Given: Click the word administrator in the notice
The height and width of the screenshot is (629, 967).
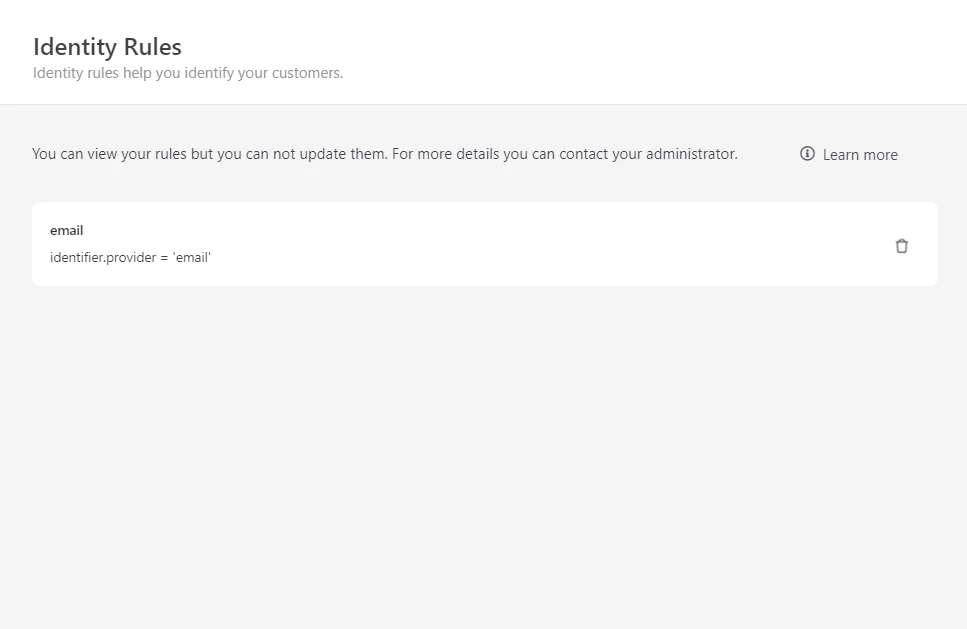Looking at the screenshot, I should click(691, 154).
